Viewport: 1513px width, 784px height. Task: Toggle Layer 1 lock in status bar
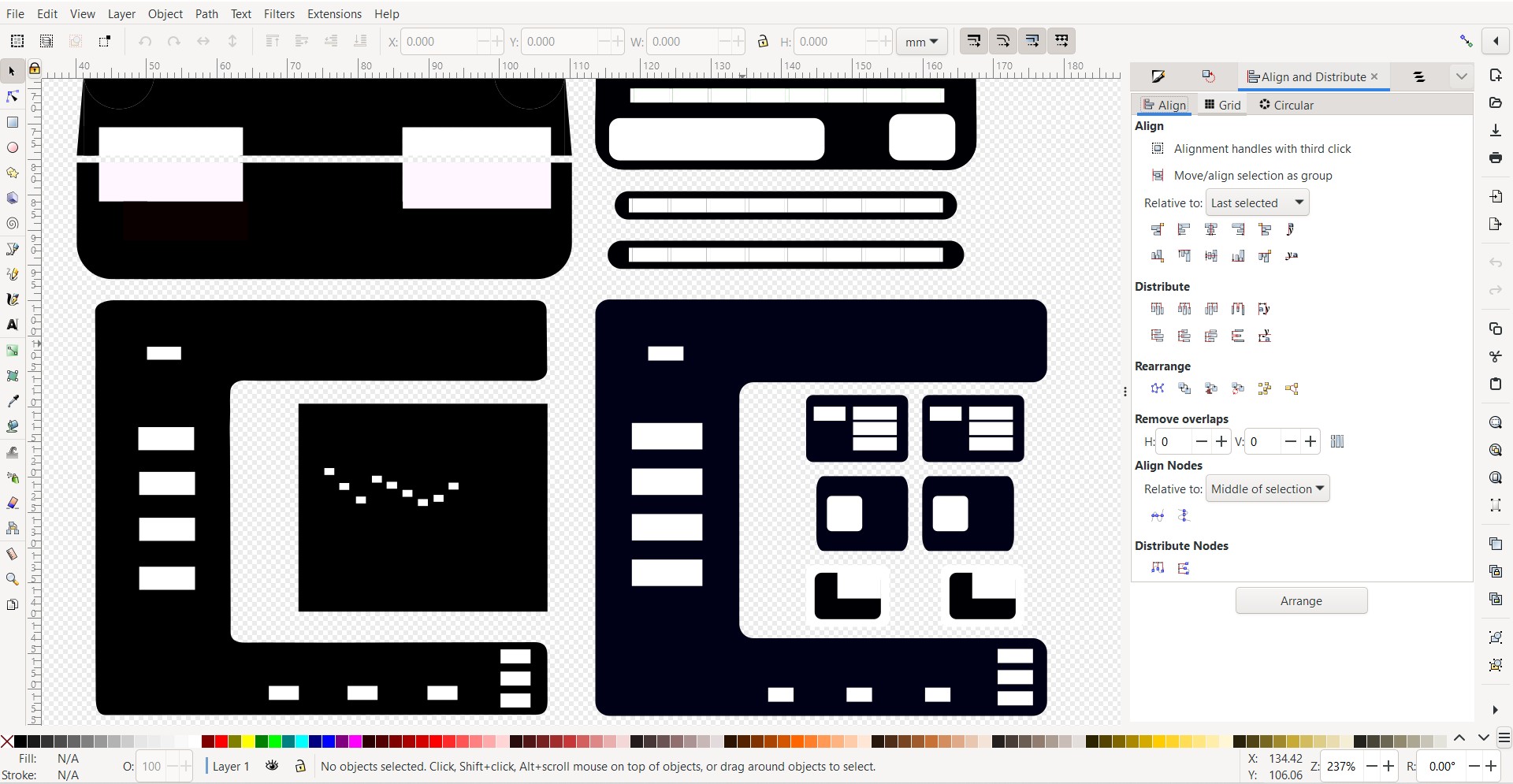click(x=300, y=766)
